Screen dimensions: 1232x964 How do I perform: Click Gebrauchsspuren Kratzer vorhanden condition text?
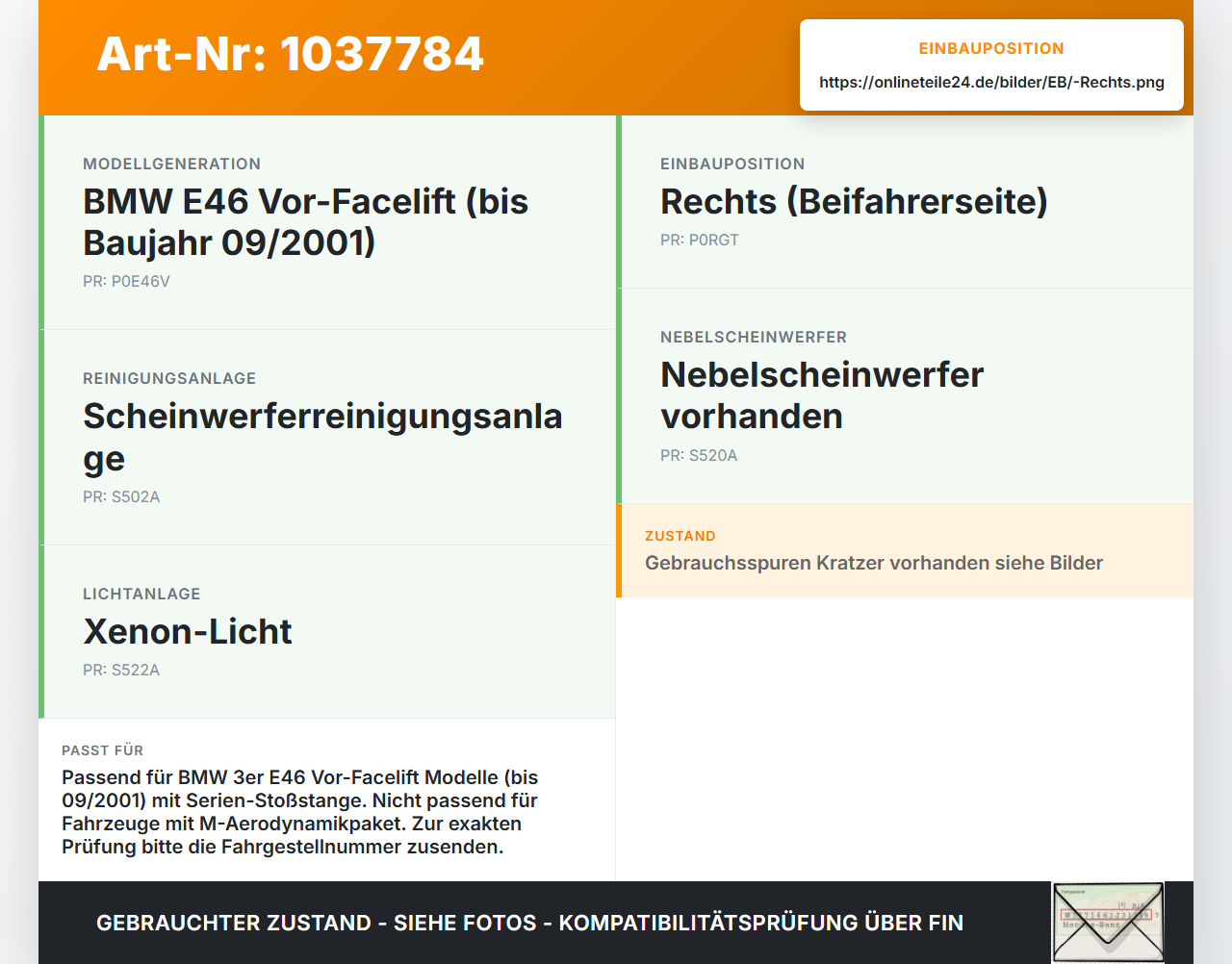click(x=874, y=563)
